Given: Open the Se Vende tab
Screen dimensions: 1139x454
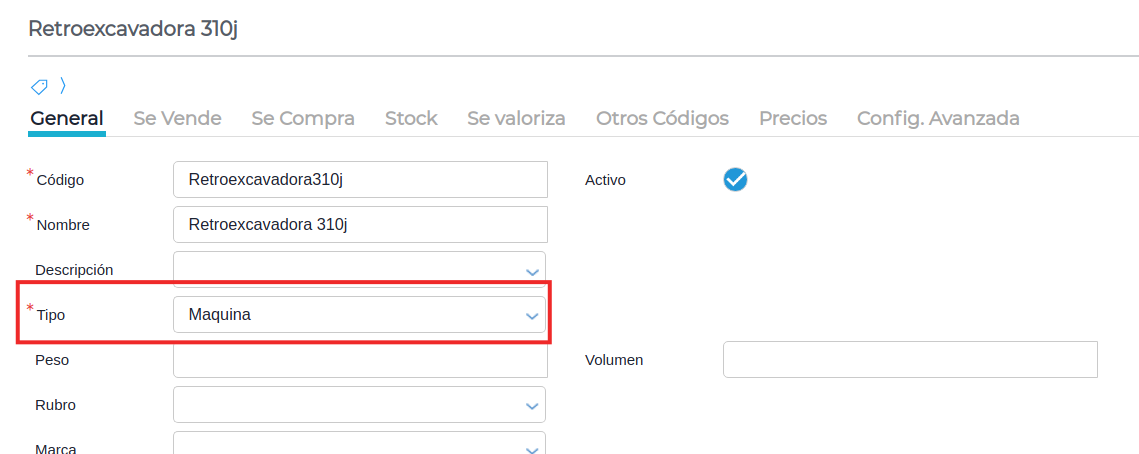Looking at the screenshot, I should click(177, 118).
